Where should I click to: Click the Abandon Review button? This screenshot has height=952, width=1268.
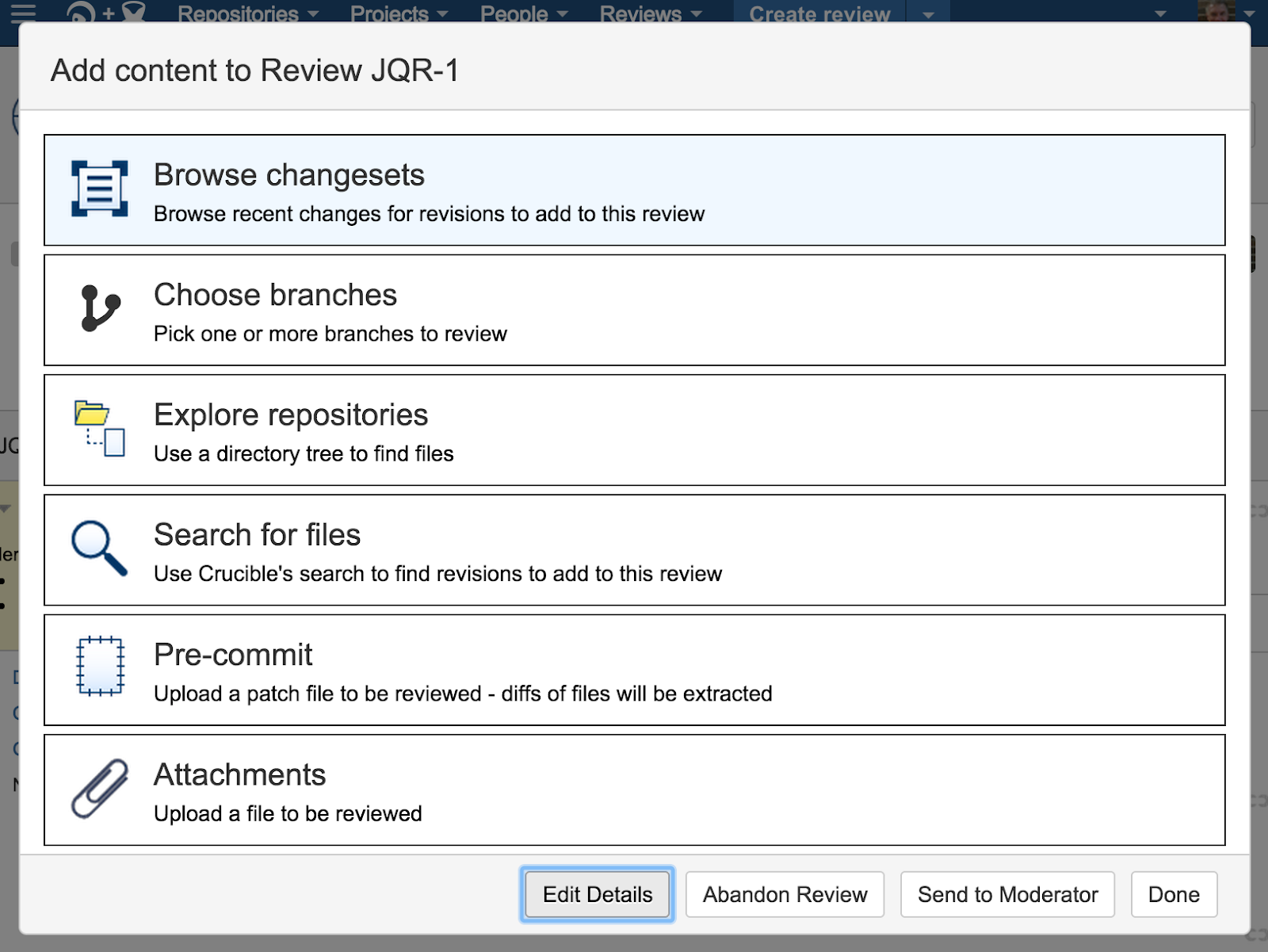pos(785,894)
